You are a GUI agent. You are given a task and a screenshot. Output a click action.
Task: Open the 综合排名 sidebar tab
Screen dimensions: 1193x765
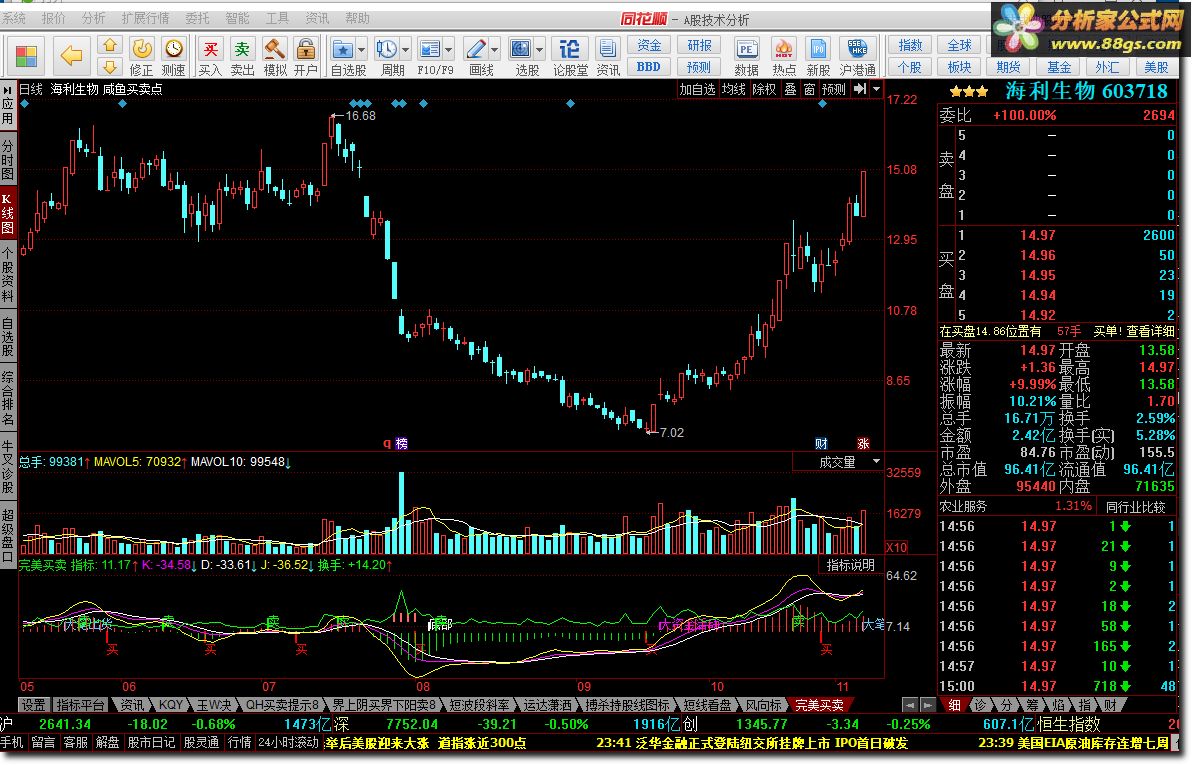point(8,399)
